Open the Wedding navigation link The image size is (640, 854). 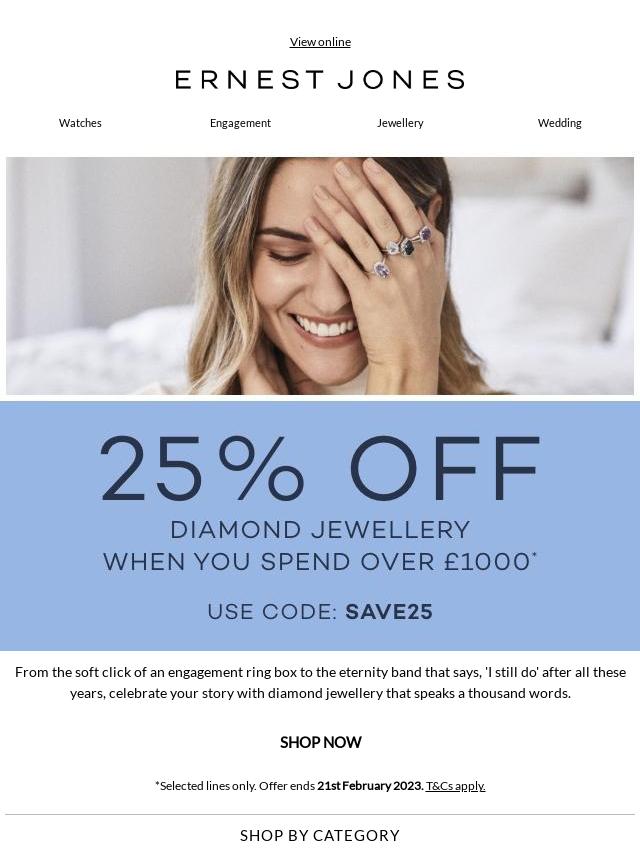(559, 123)
